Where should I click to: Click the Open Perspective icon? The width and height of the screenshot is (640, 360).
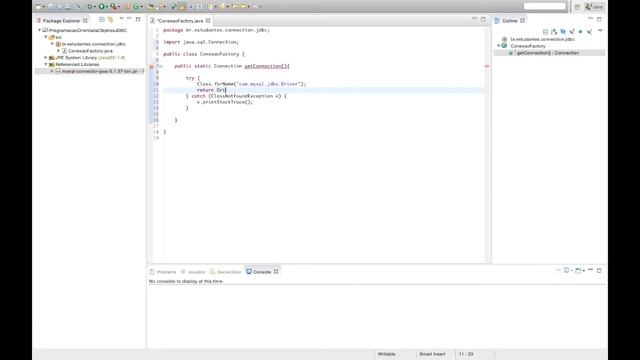click(577, 7)
